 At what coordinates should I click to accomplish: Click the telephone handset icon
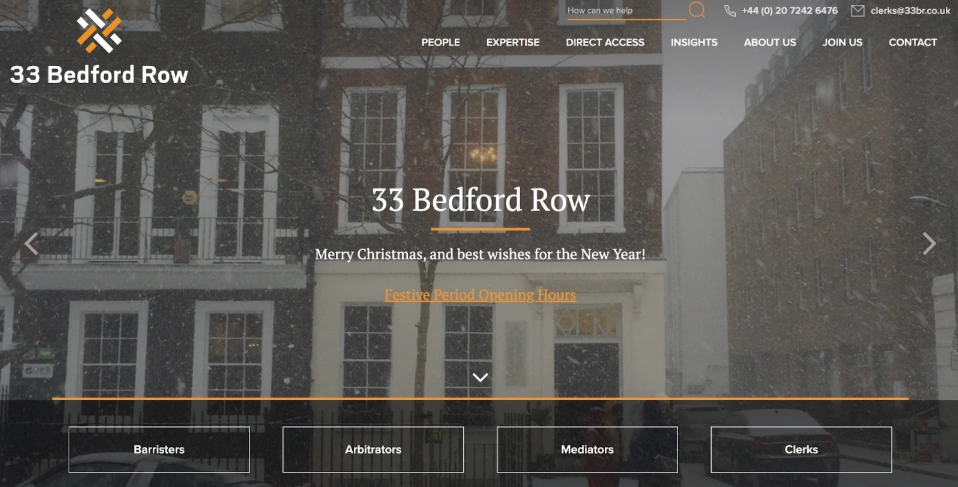(x=729, y=10)
